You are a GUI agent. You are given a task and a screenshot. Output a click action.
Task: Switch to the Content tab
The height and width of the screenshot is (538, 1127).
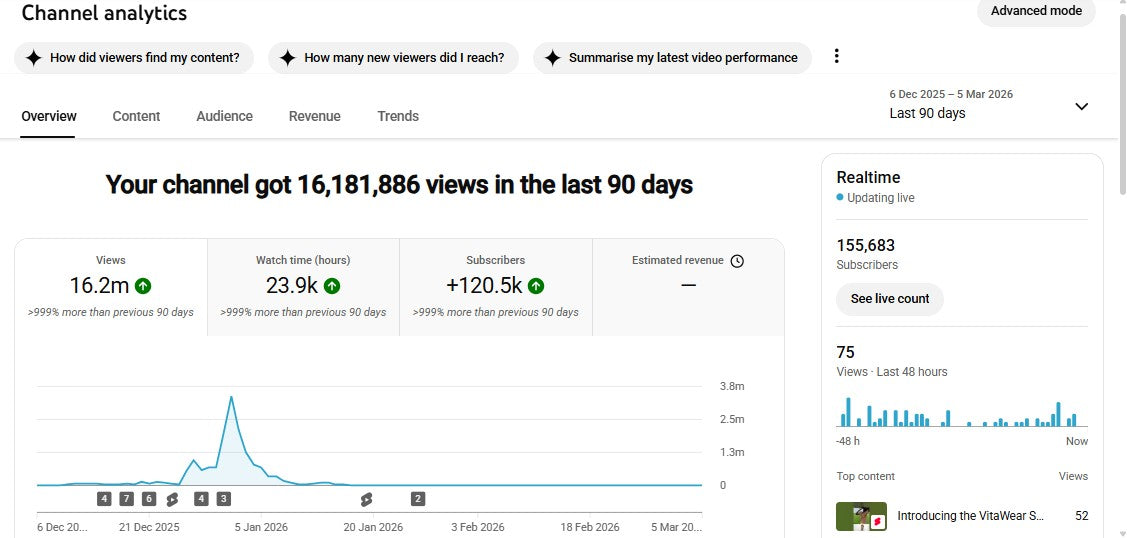pos(136,116)
